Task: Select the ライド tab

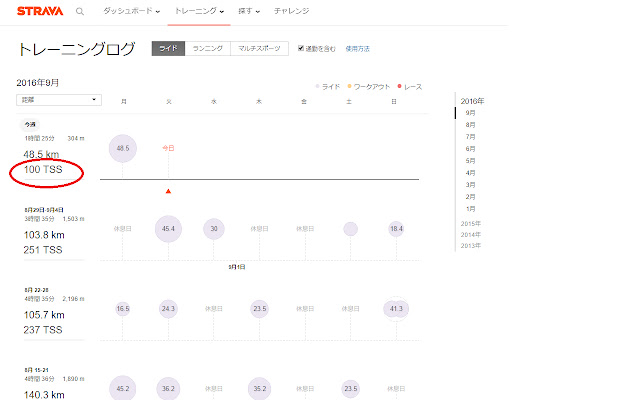Action: tap(168, 49)
